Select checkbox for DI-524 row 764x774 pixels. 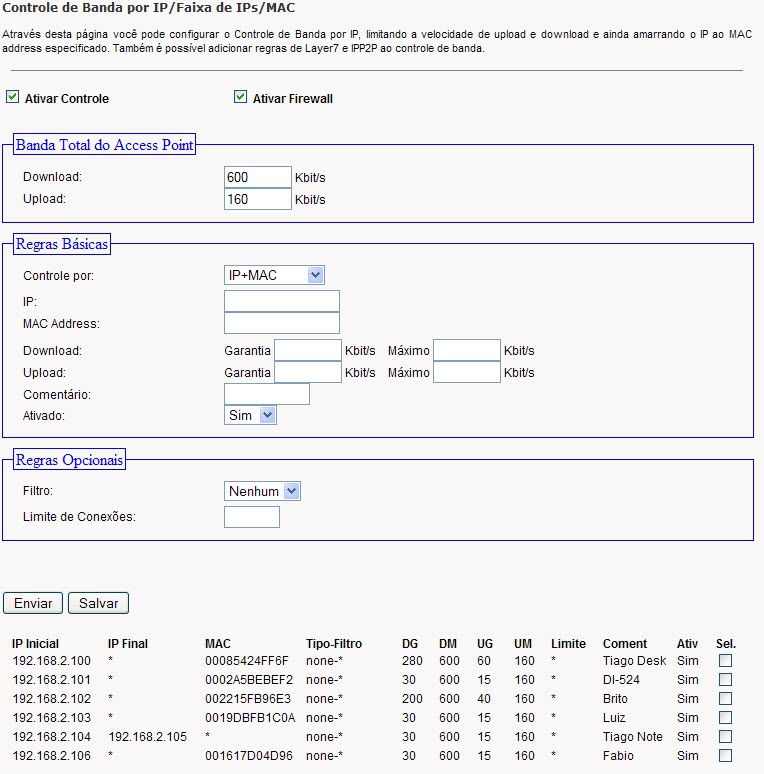click(725, 679)
